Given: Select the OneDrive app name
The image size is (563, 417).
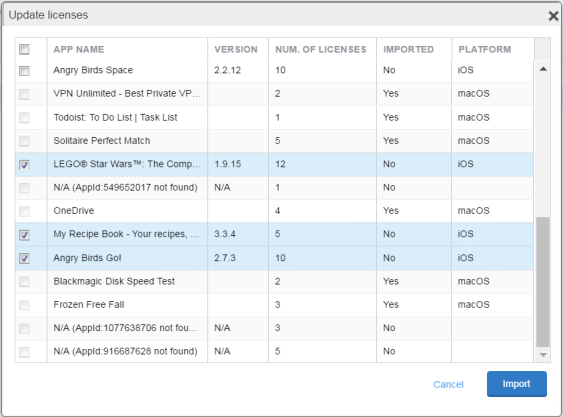Looking at the screenshot, I should pyautogui.click(x=74, y=210).
